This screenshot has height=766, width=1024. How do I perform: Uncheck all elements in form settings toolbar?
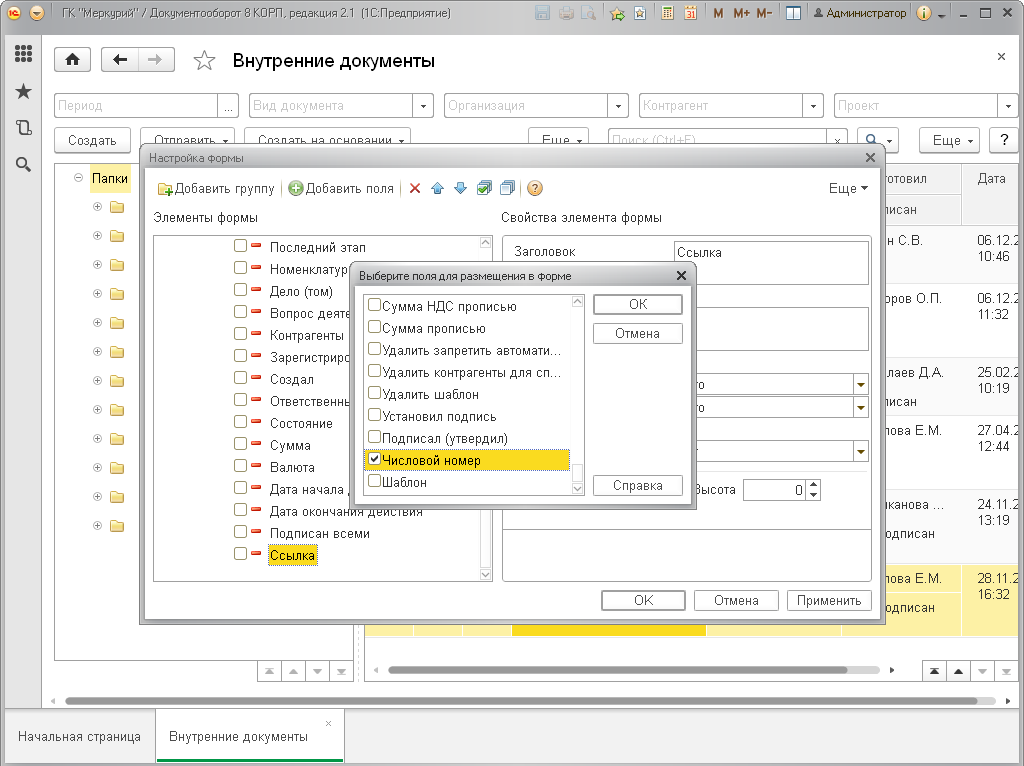[507, 189]
